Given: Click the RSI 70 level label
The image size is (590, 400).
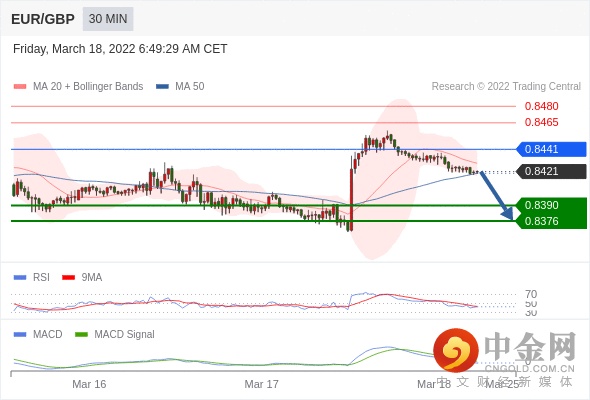Looking at the screenshot, I should tap(531, 294).
